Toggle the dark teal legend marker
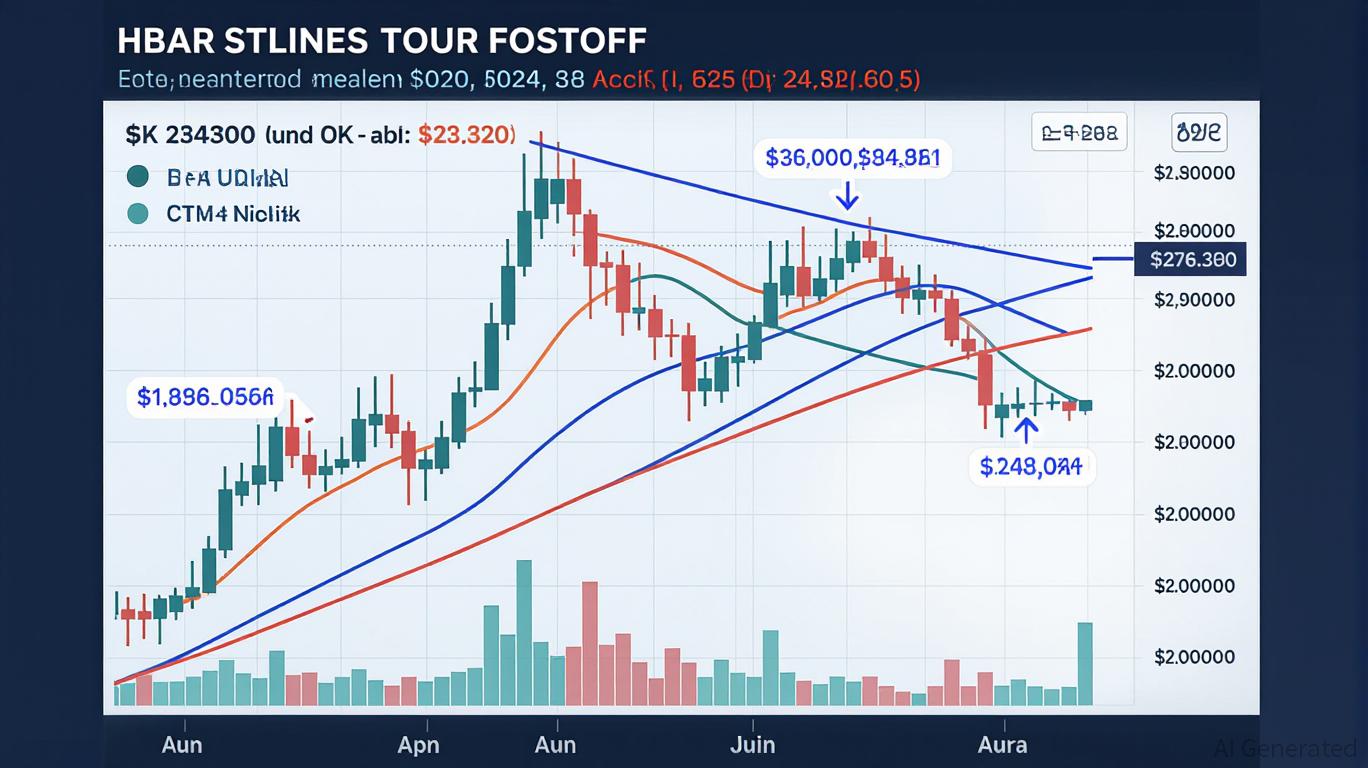 [139, 177]
